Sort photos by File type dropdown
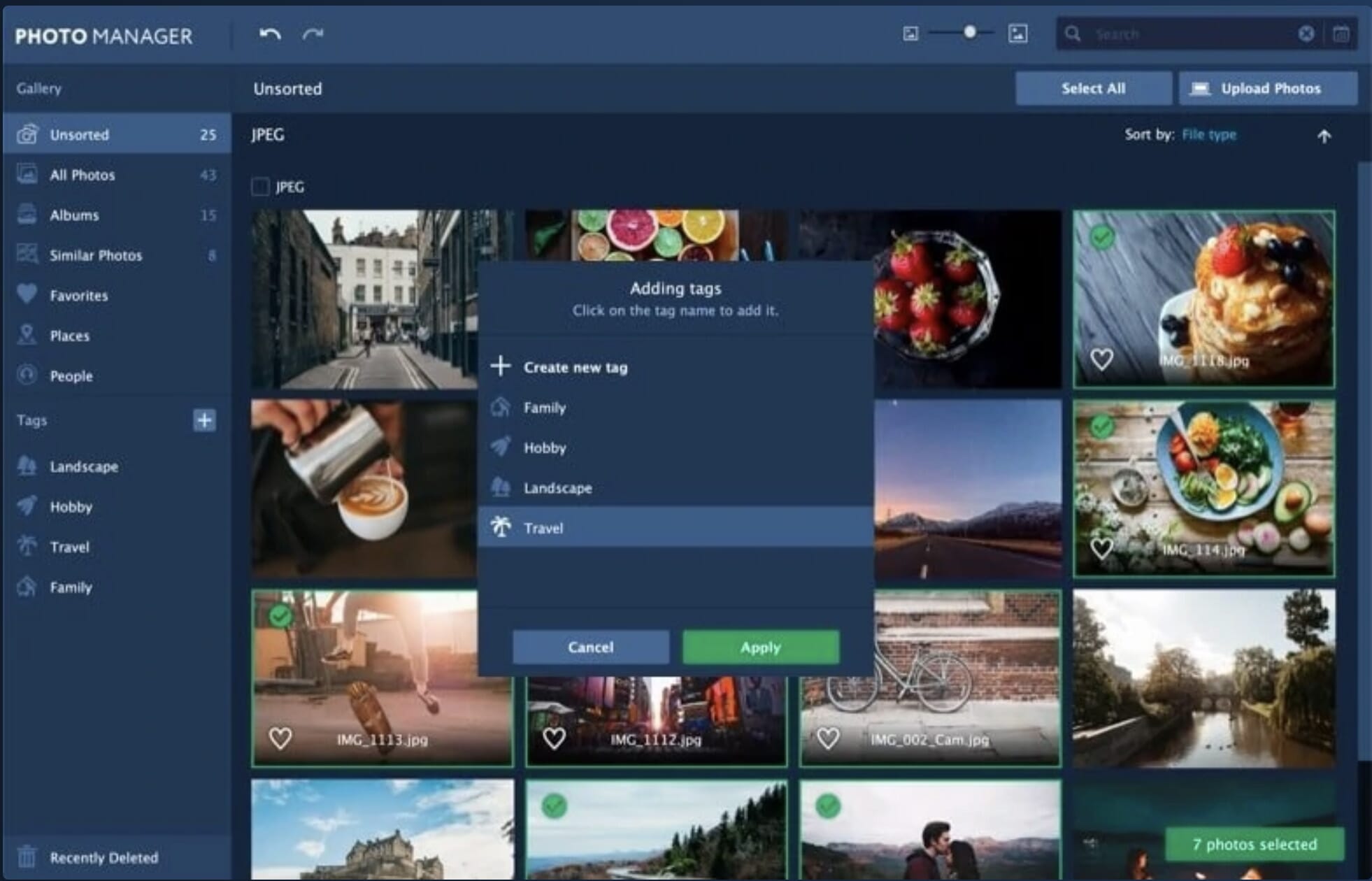Image resolution: width=1372 pixels, height=881 pixels. click(1211, 134)
